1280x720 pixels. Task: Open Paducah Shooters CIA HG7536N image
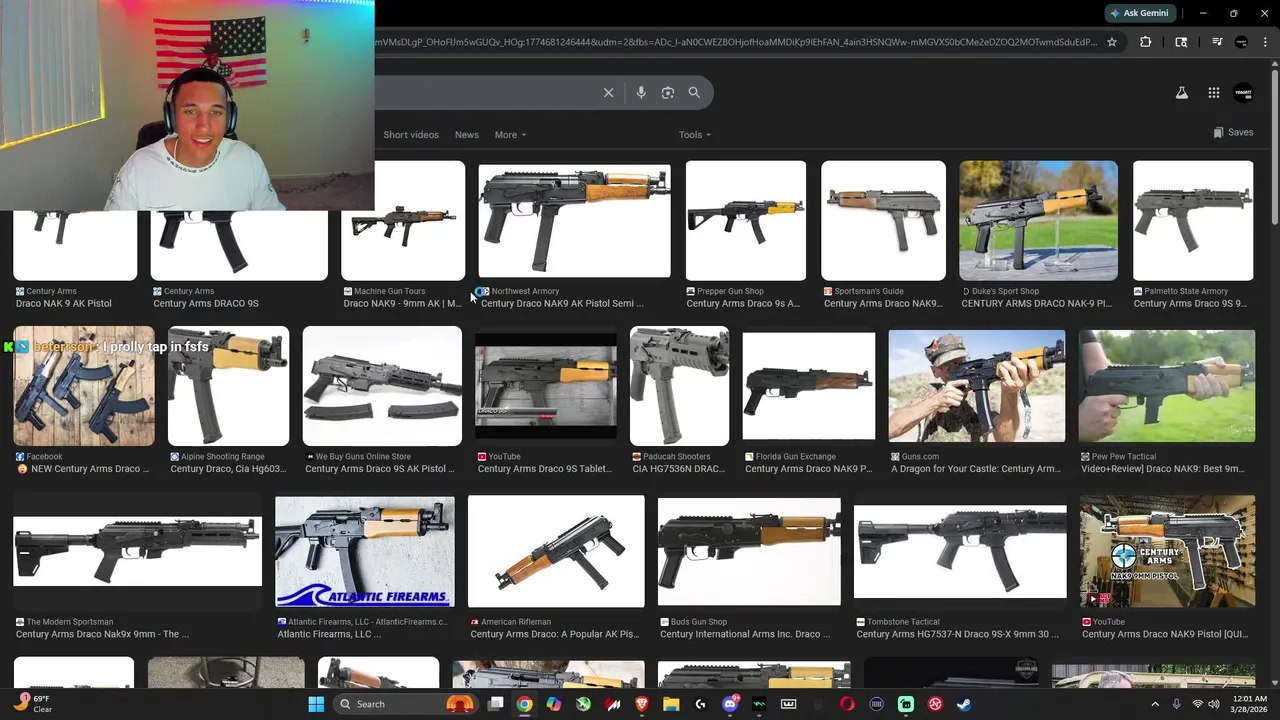tap(679, 386)
